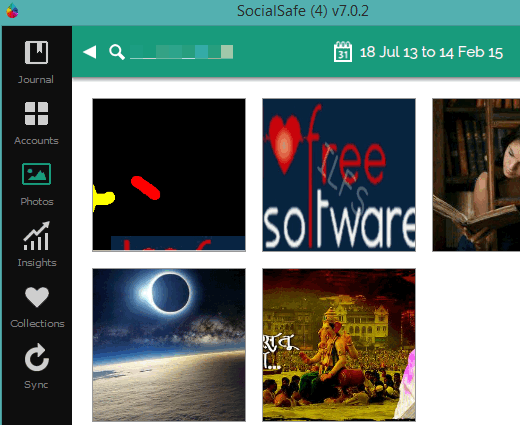Open the solar eclipse photo
This screenshot has height=425, width=520.
(x=169, y=345)
